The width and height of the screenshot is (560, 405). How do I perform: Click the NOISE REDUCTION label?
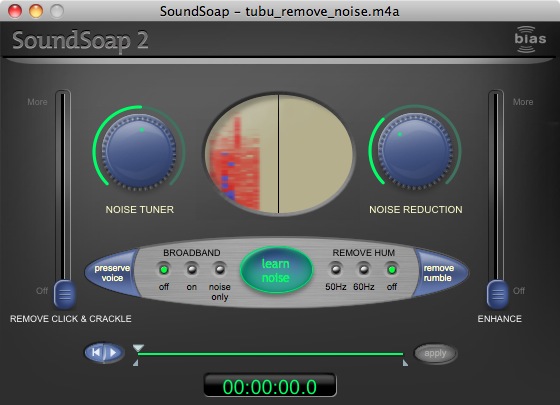[x=416, y=210]
